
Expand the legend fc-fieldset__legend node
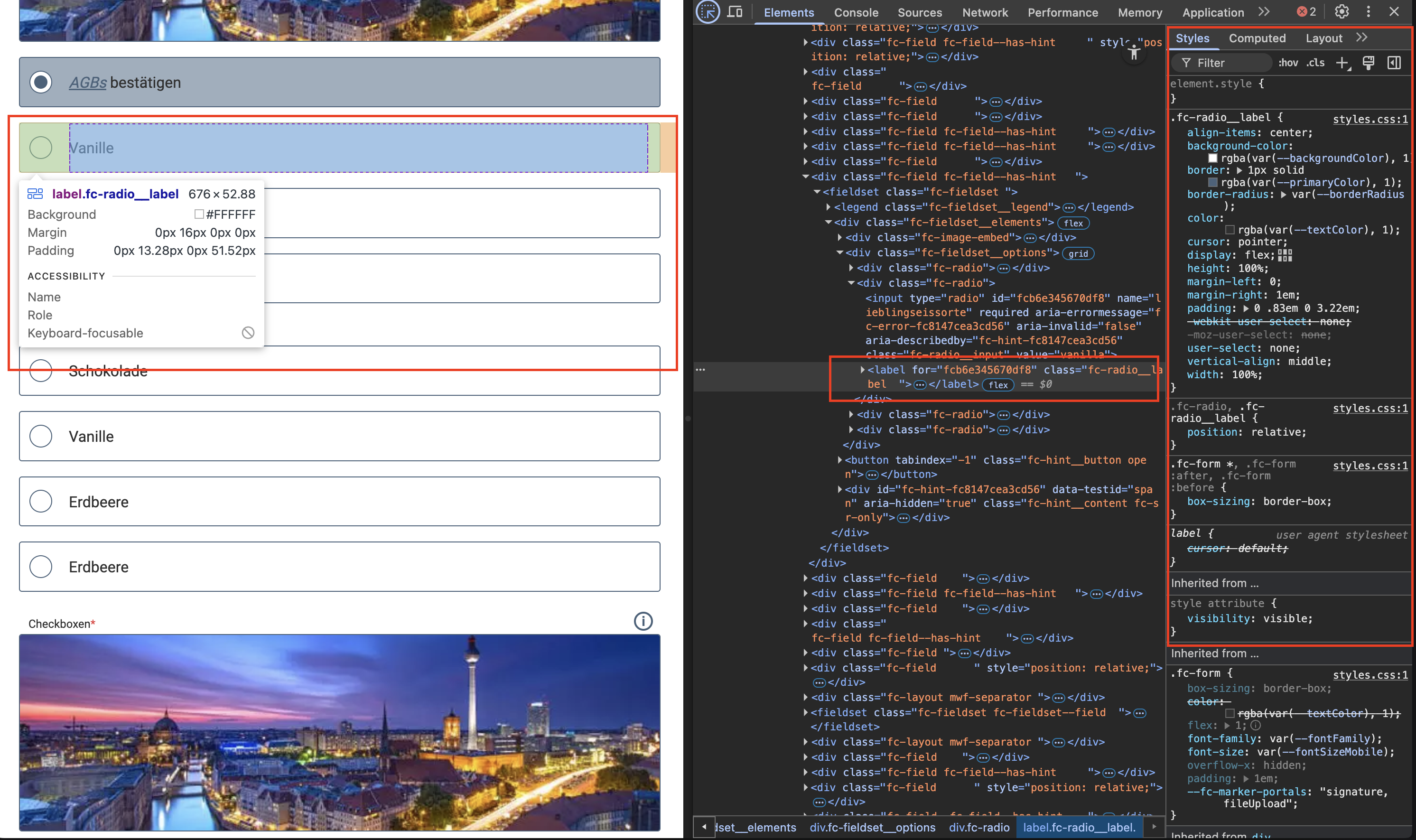(x=829, y=206)
